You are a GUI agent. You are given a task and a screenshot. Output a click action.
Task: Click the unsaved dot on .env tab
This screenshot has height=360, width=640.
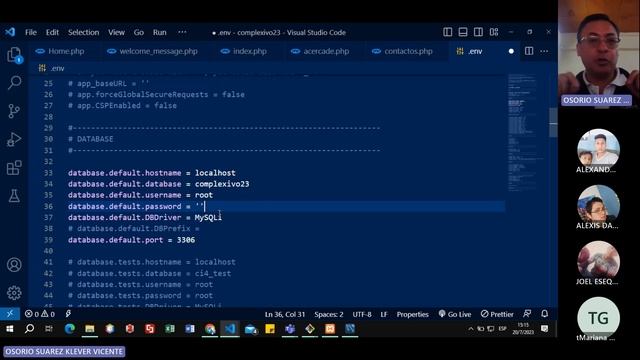(x=511, y=51)
